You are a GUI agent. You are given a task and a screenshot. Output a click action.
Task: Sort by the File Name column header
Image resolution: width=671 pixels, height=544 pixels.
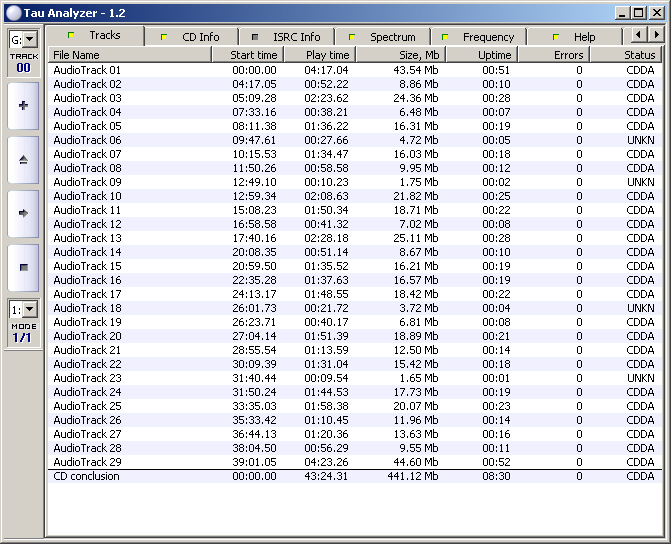pos(135,55)
